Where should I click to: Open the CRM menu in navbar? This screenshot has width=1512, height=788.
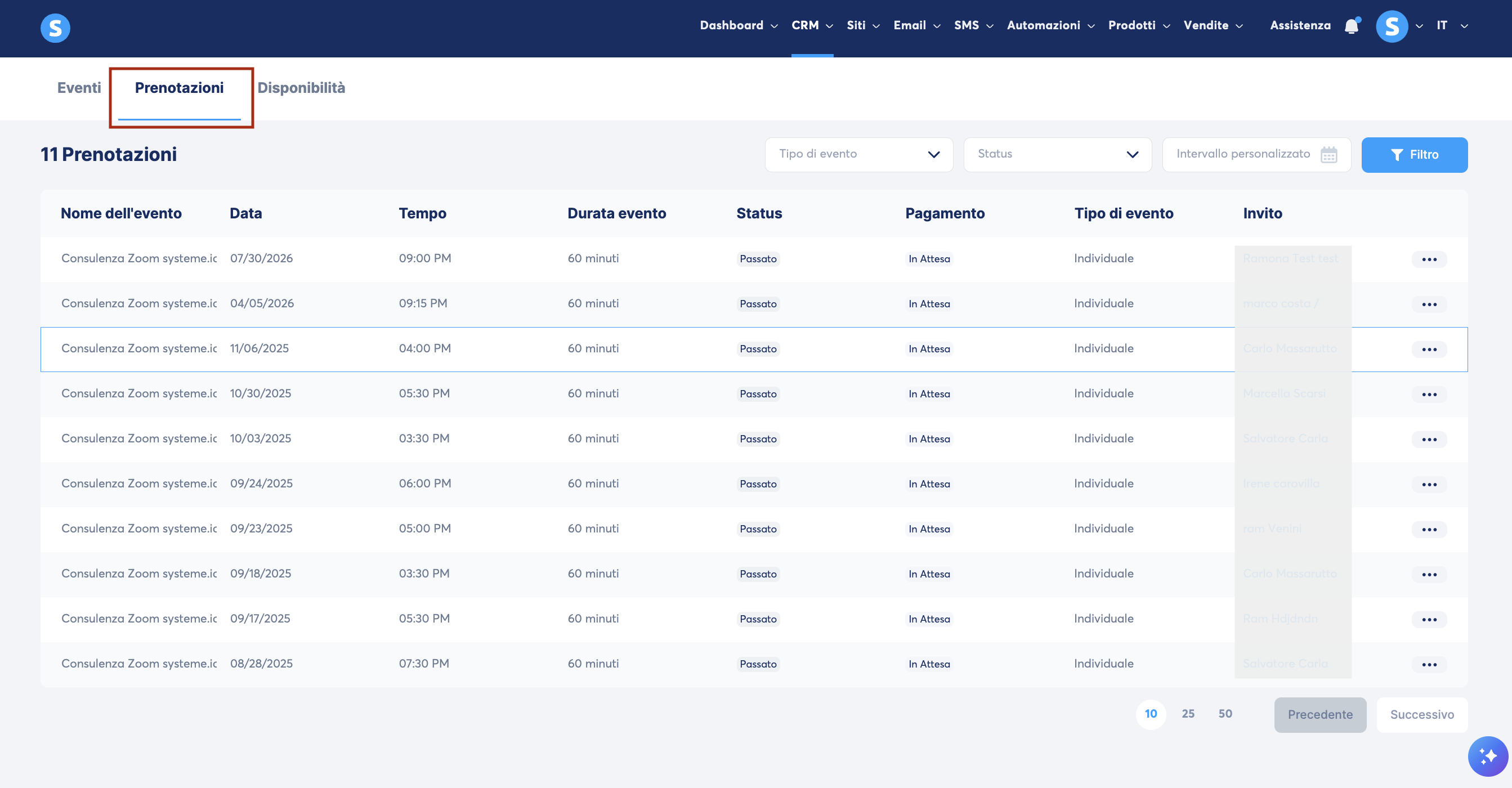click(812, 25)
